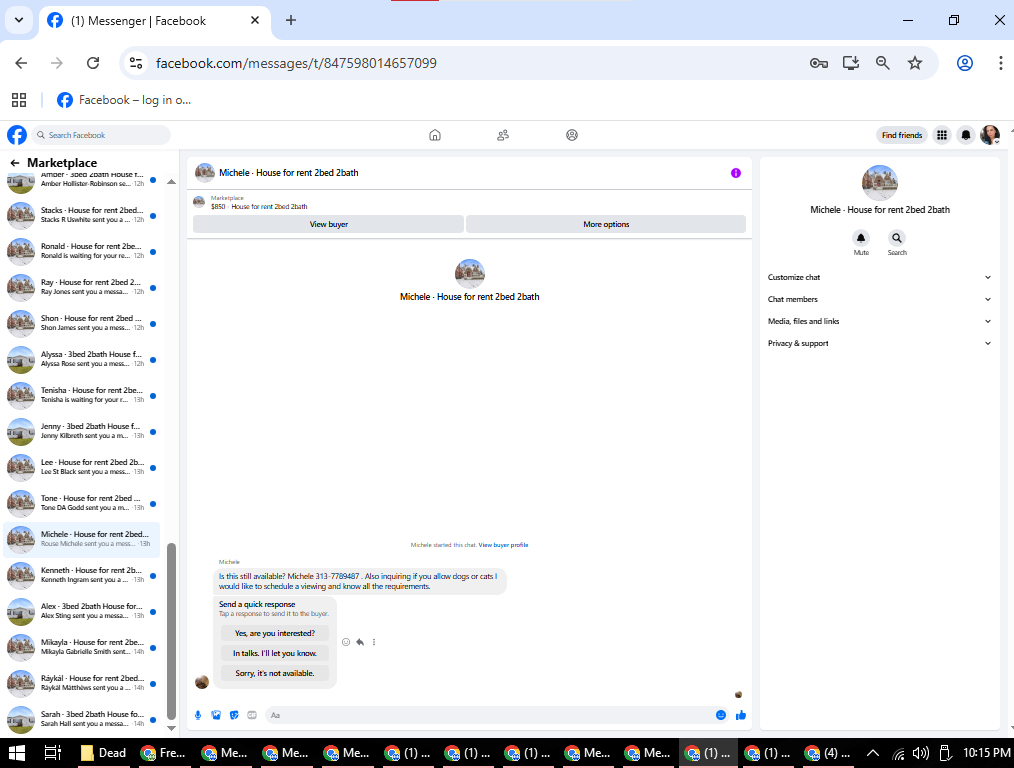This screenshot has width=1014, height=768.
Task: Open Windows Start menu
Action: [17, 753]
